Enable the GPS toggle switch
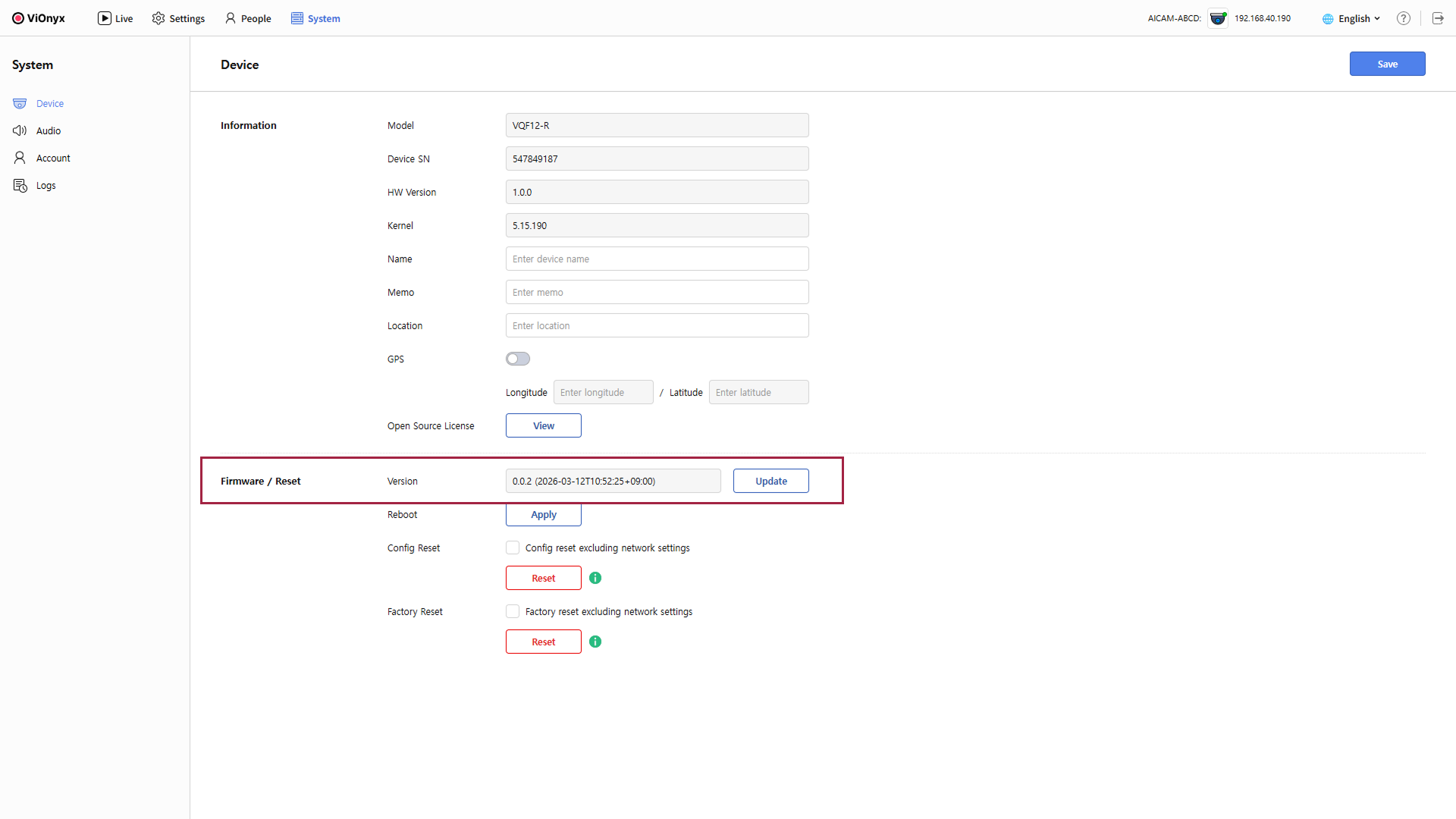The width and height of the screenshot is (1456, 819). (518, 359)
